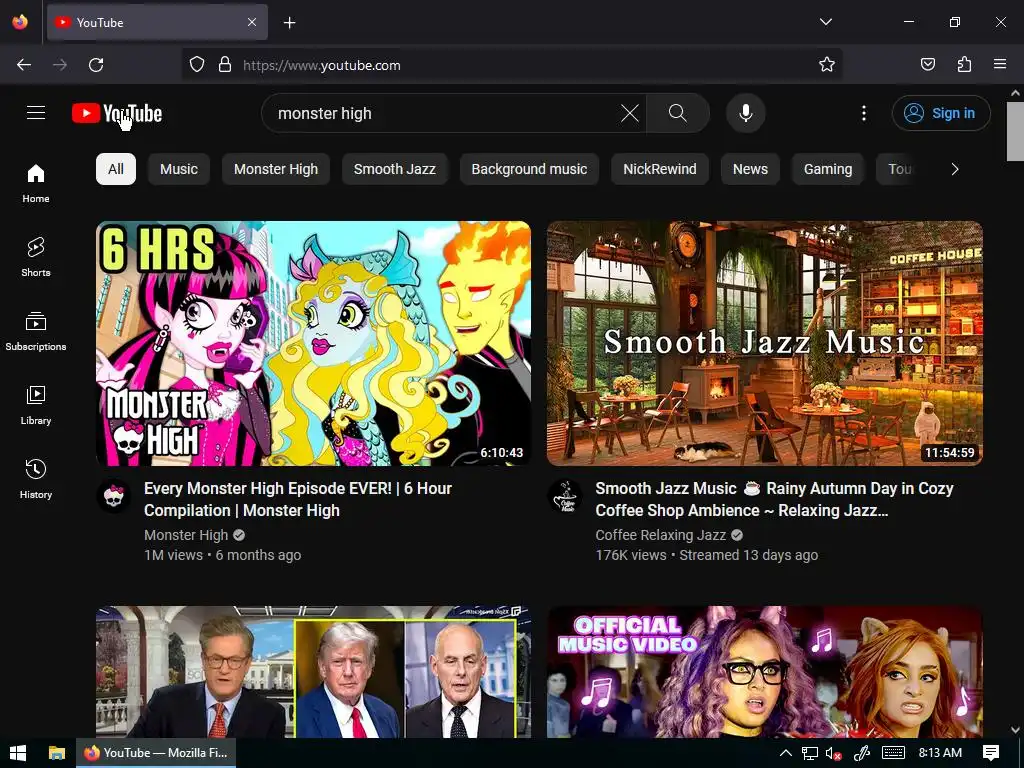The height and width of the screenshot is (768, 1024).
Task: List all tabs dropdown arrow
Action: [825, 22]
